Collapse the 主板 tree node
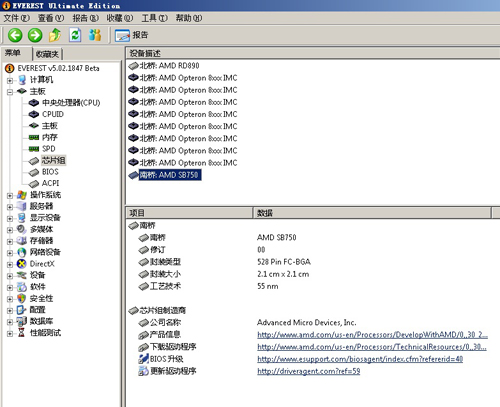 (x=10, y=92)
